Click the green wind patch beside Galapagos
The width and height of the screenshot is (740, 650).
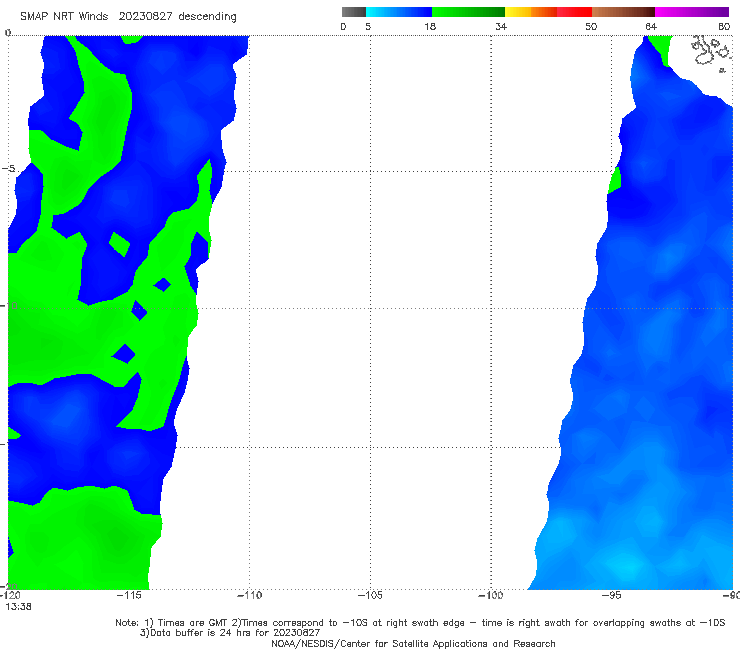click(x=661, y=50)
